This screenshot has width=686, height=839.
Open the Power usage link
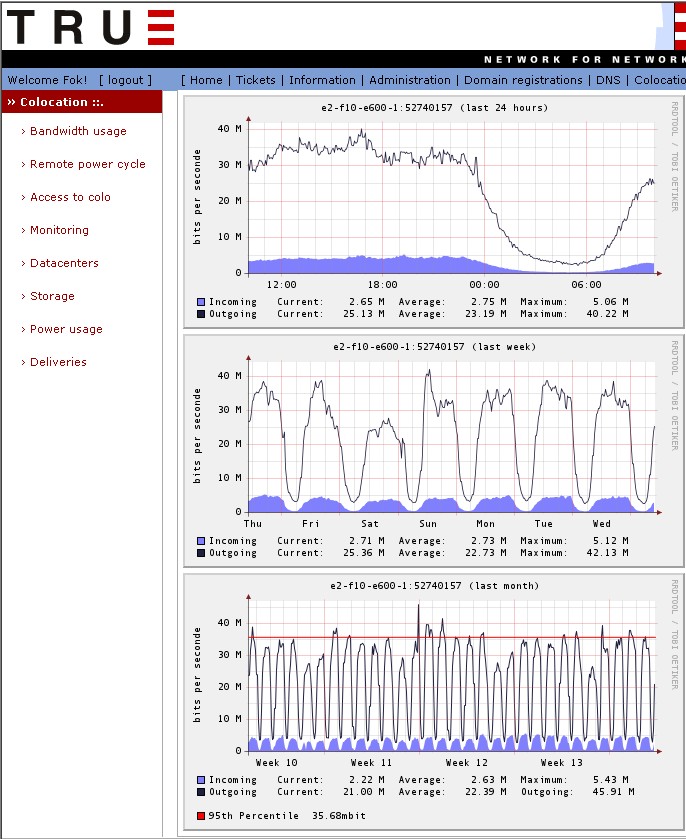[66, 329]
